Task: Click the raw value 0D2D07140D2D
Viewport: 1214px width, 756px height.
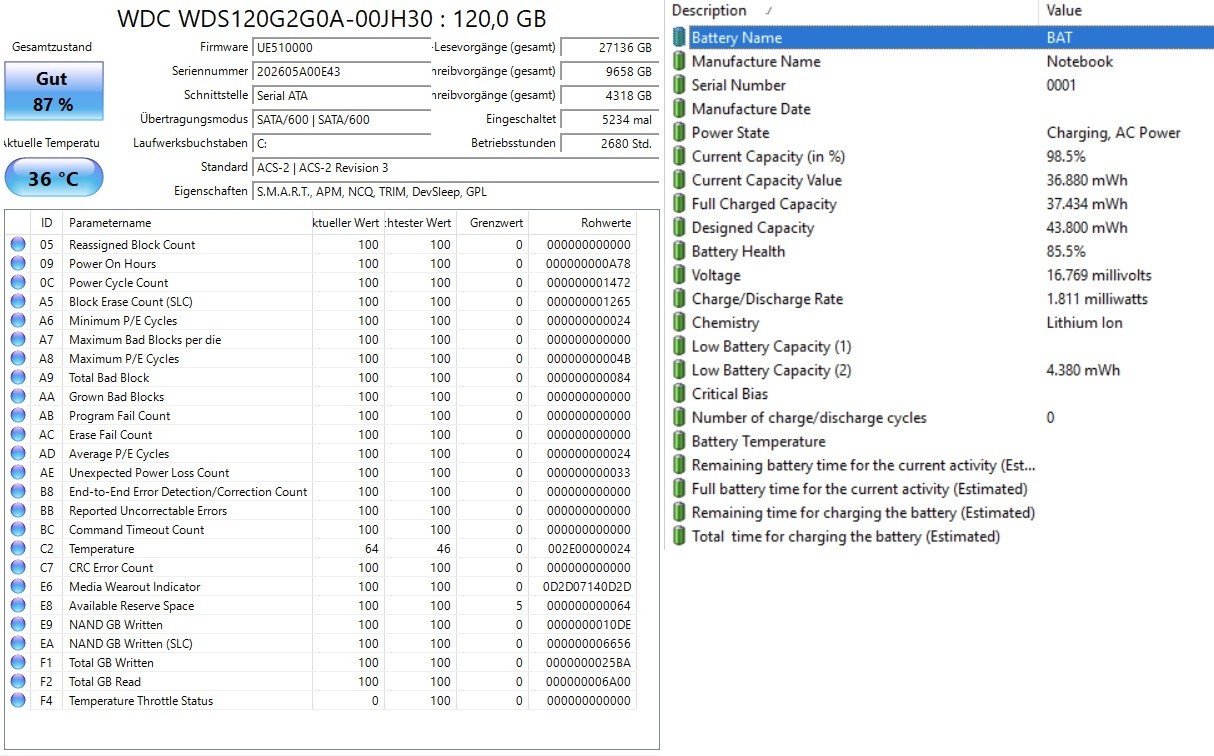Action: (587, 587)
